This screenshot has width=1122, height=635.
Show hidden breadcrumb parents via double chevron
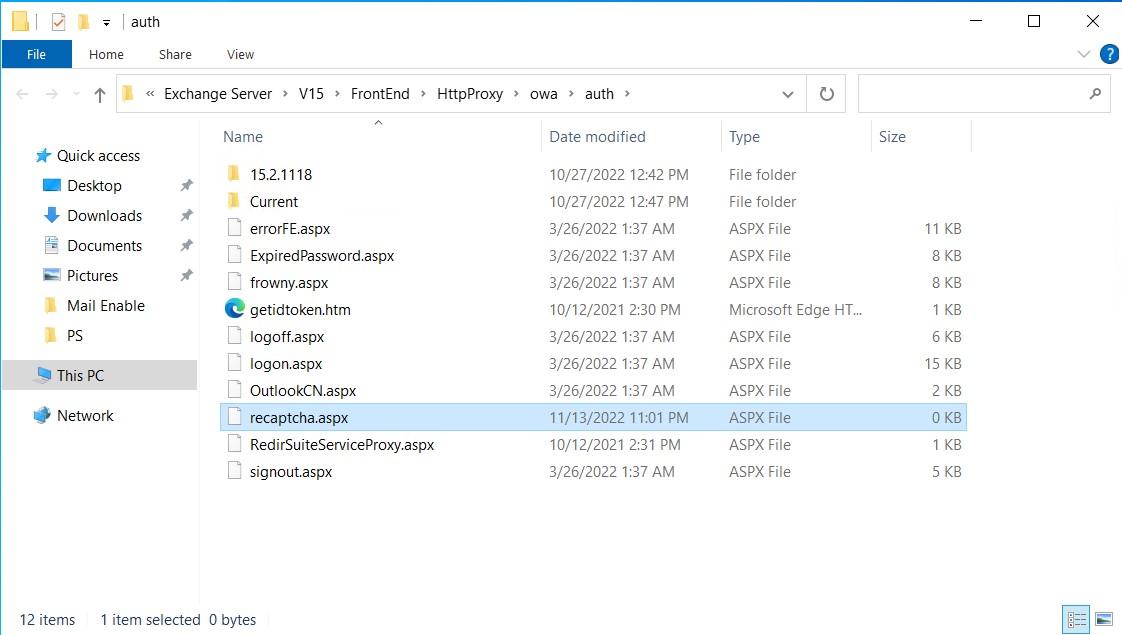150,94
